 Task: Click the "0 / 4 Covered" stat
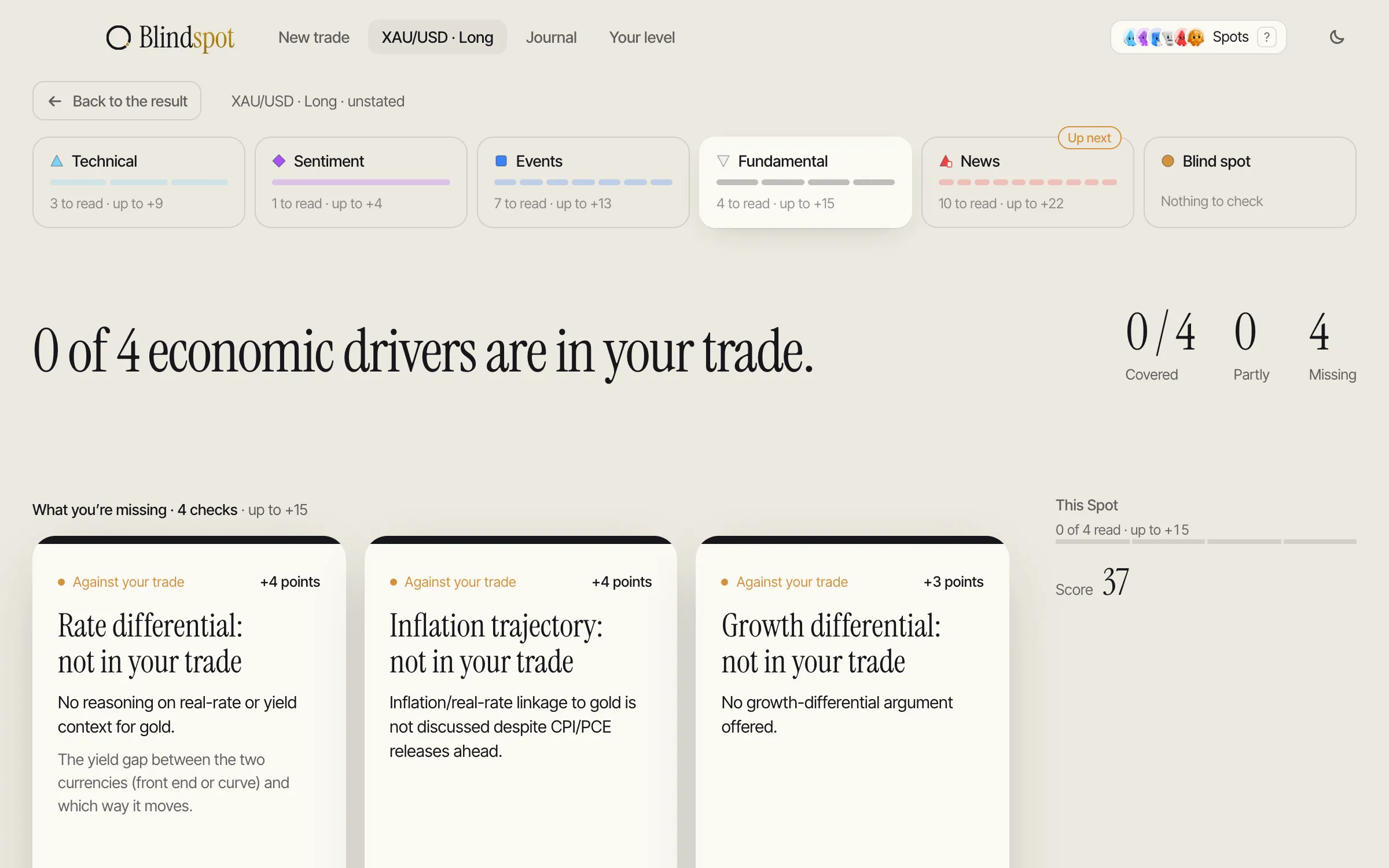pyautogui.click(x=1160, y=345)
